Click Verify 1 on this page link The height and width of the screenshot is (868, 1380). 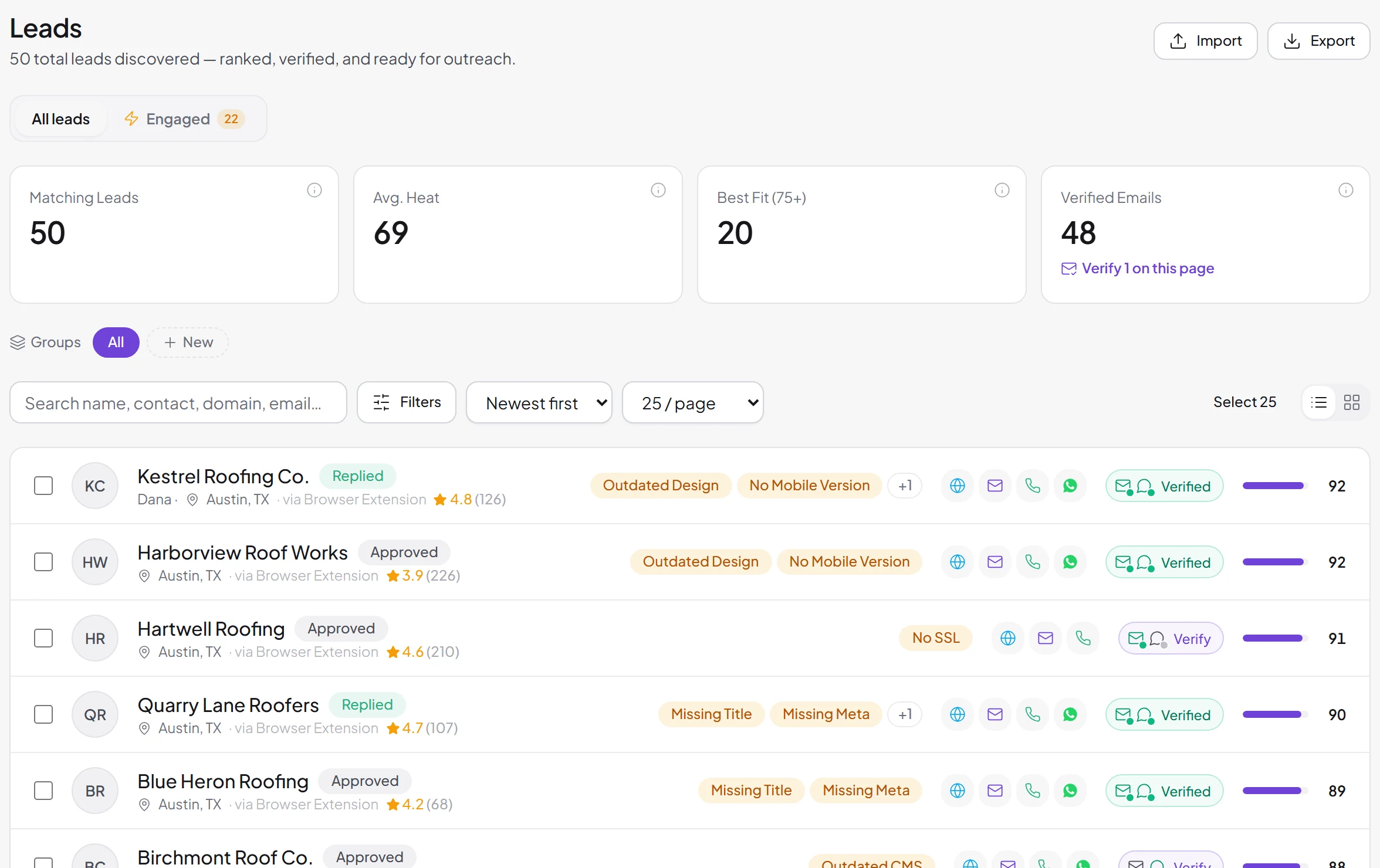pyautogui.click(x=1138, y=269)
